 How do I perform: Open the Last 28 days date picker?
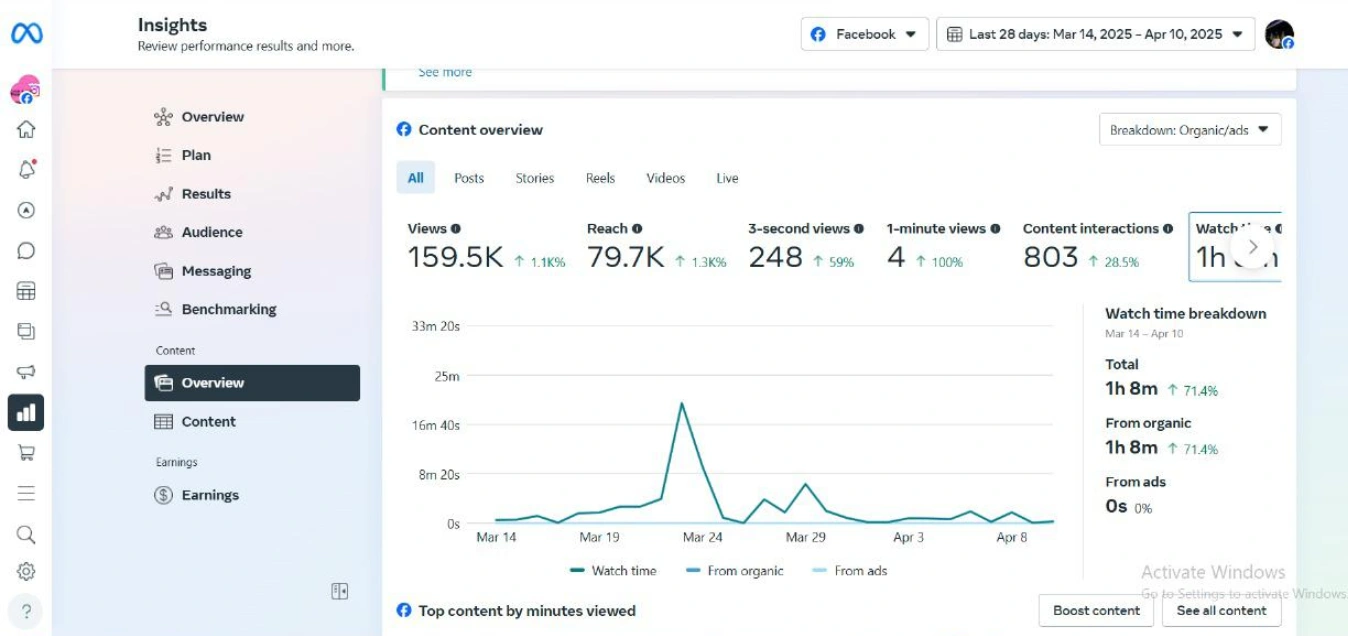point(1095,34)
